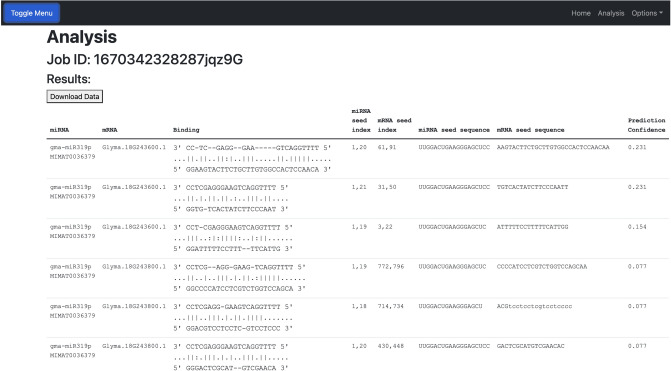Viewport: 671px width, 371px height.
Task: Expand the Options dropdown menu
Action: [x=647, y=13]
